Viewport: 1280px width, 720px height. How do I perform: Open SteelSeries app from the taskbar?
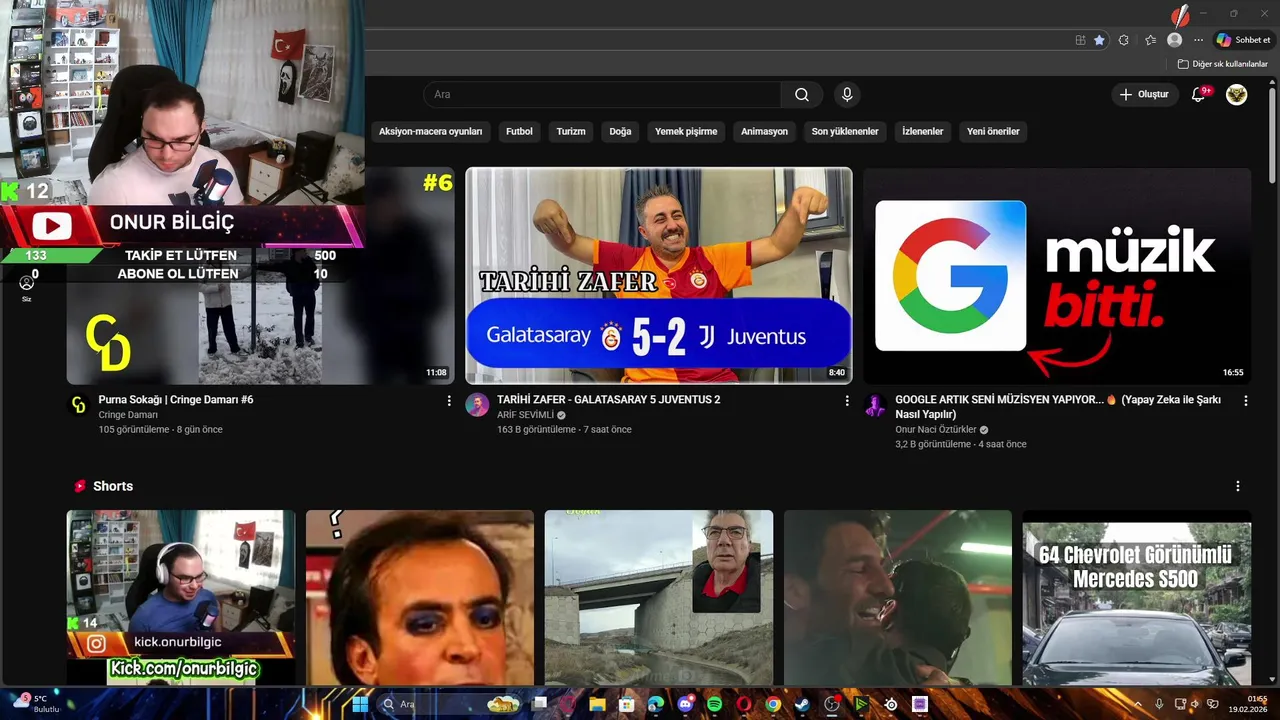[890, 704]
